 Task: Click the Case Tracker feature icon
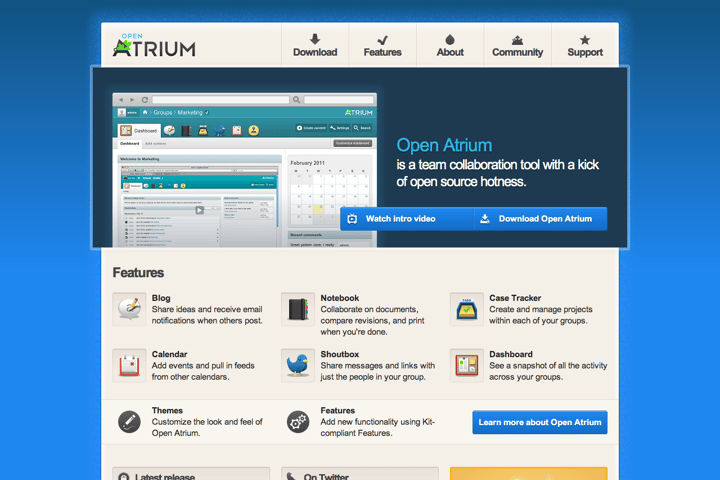pyautogui.click(x=467, y=309)
